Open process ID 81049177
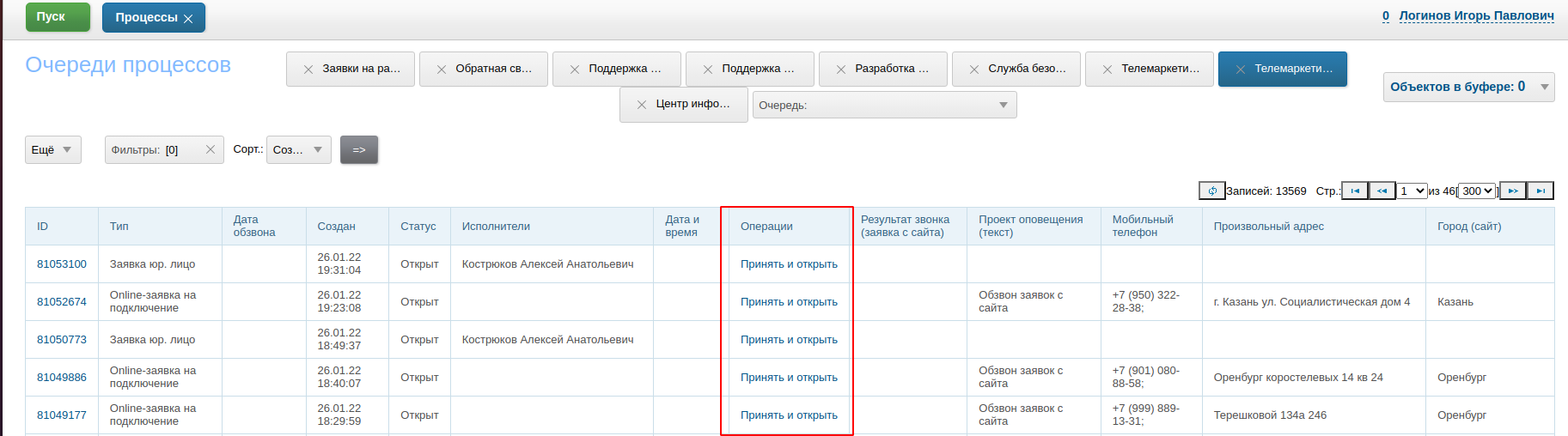The width and height of the screenshot is (1568, 436). (x=62, y=415)
